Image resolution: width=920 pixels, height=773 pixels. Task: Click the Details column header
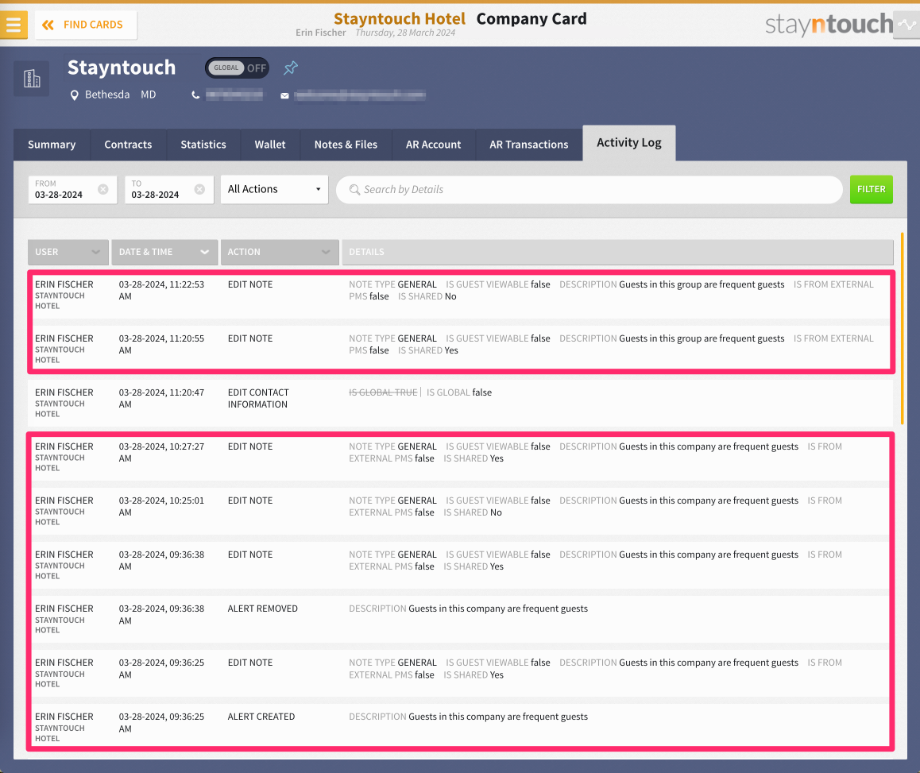click(x=618, y=252)
